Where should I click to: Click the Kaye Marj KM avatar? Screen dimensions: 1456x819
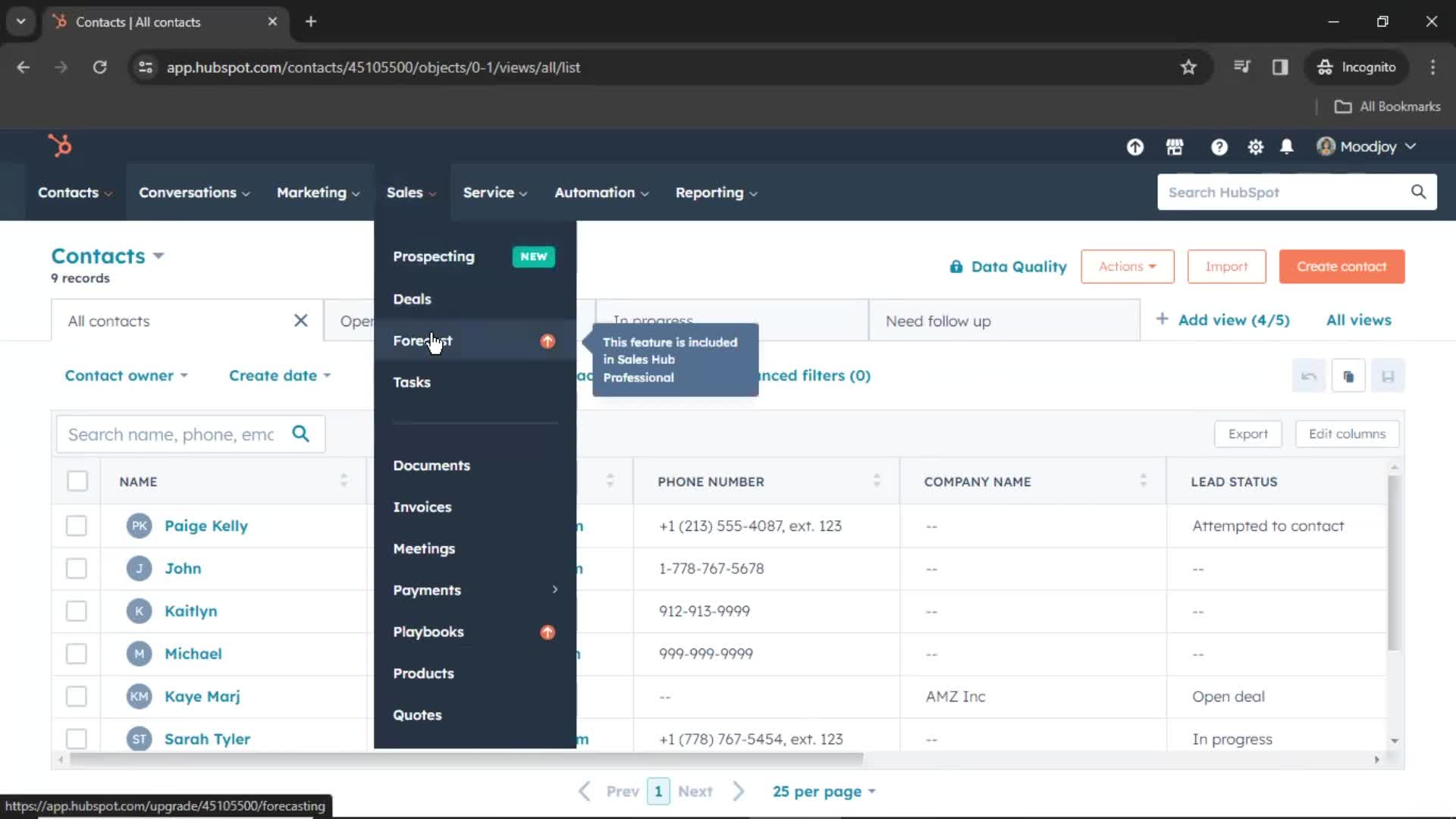click(x=140, y=697)
